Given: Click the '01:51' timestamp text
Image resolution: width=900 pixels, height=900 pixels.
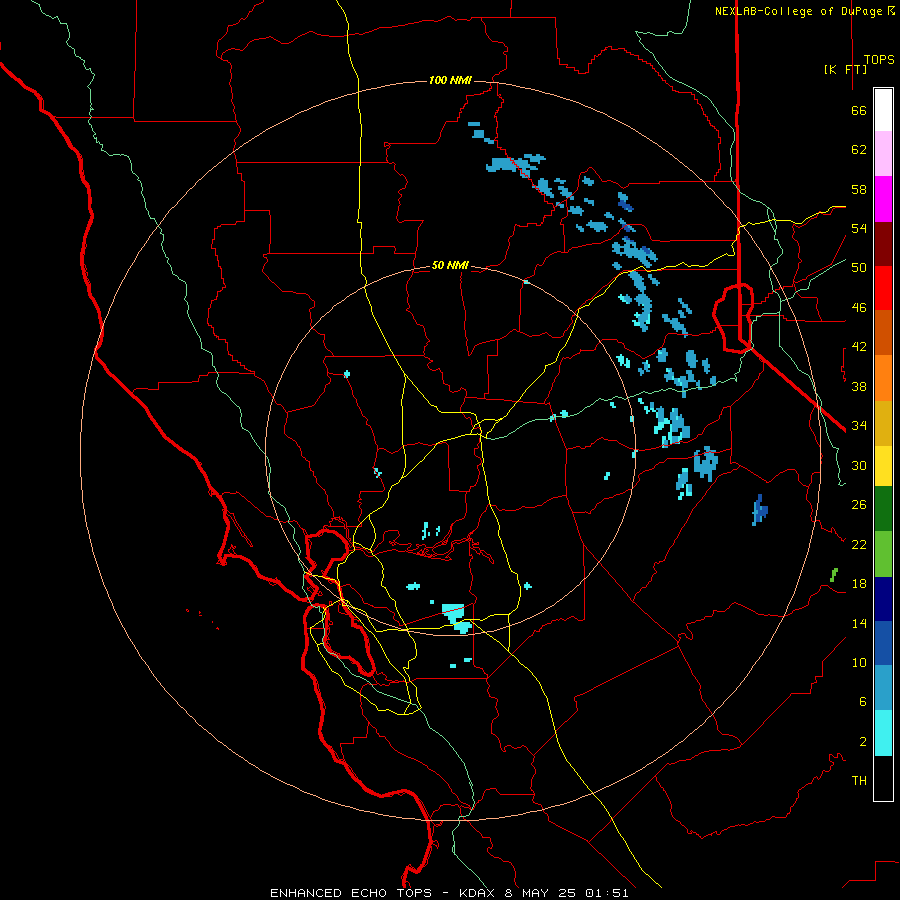Looking at the screenshot, I should pos(607,893).
